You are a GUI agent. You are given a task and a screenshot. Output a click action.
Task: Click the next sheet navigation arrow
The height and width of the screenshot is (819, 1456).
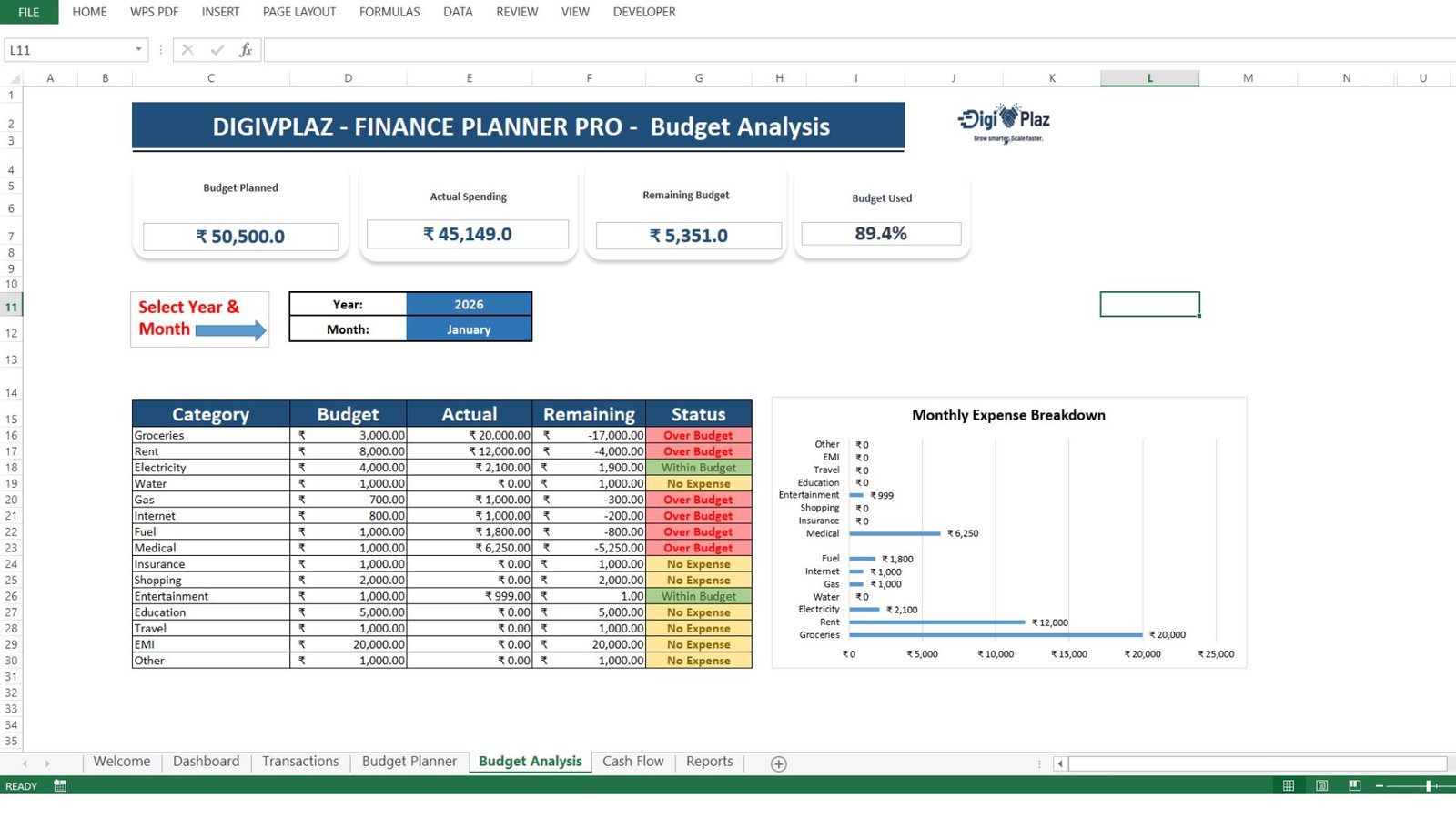[x=47, y=763]
